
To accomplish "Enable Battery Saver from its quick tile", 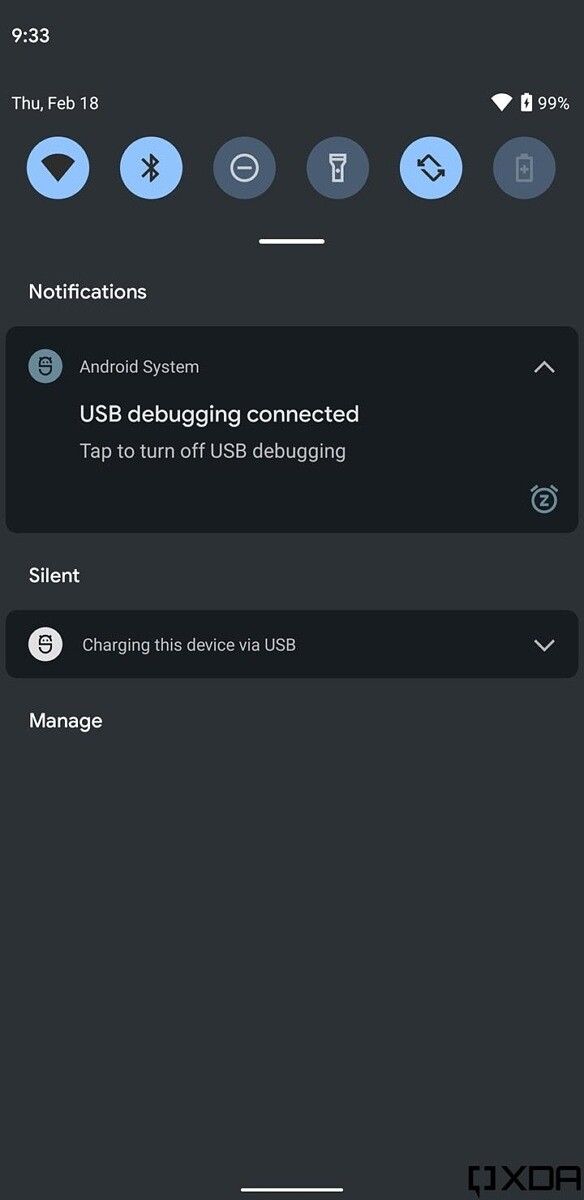I will 523,168.
